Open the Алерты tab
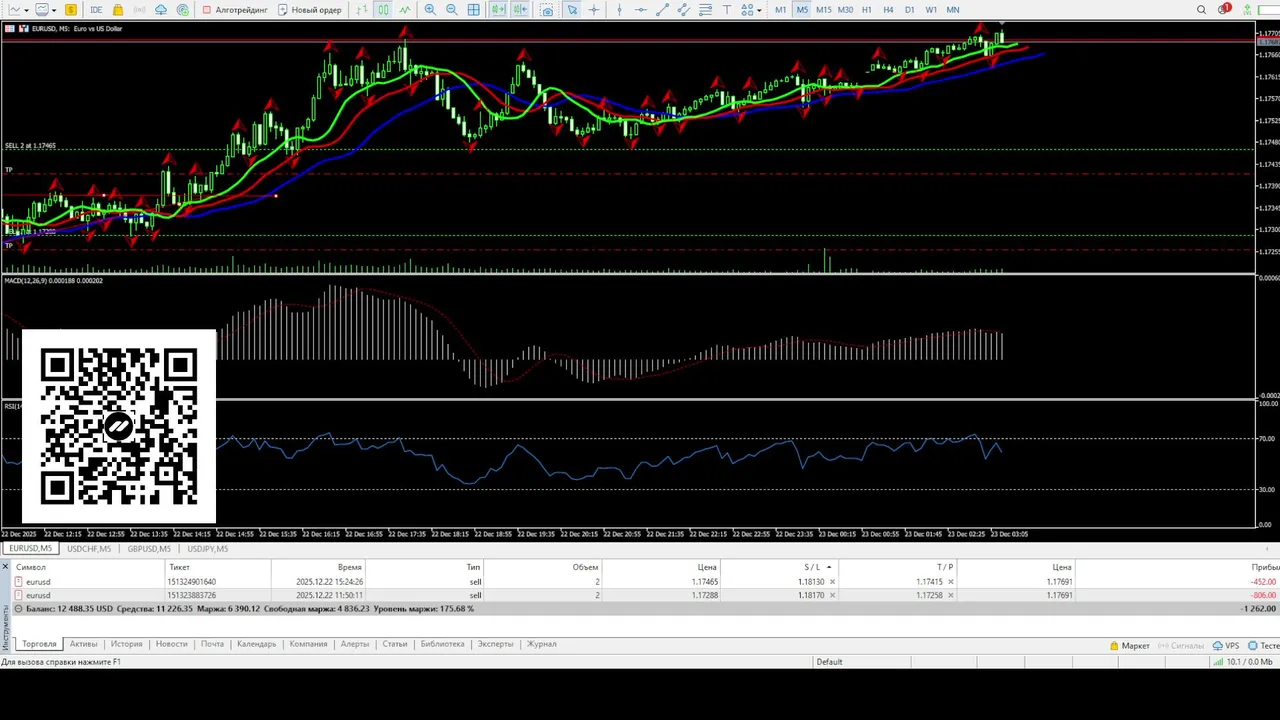Viewport: 1280px width, 720px height. tap(354, 644)
